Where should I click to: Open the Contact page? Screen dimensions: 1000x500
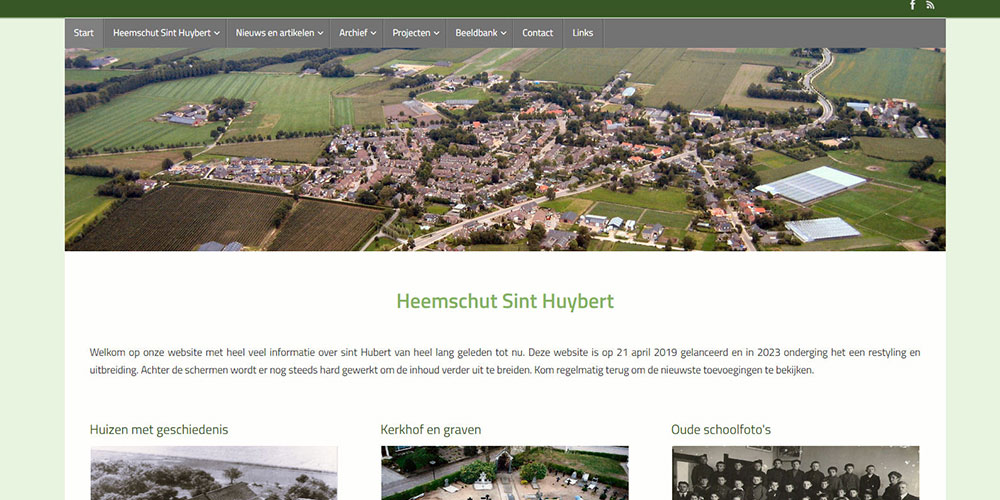coord(538,33)
